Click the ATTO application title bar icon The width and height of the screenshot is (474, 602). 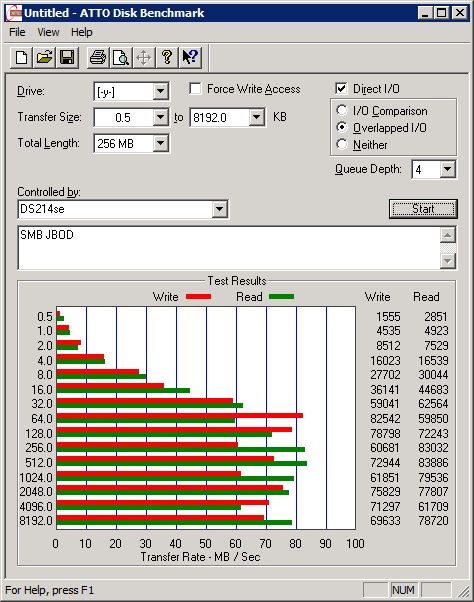(x=15, y=13)
